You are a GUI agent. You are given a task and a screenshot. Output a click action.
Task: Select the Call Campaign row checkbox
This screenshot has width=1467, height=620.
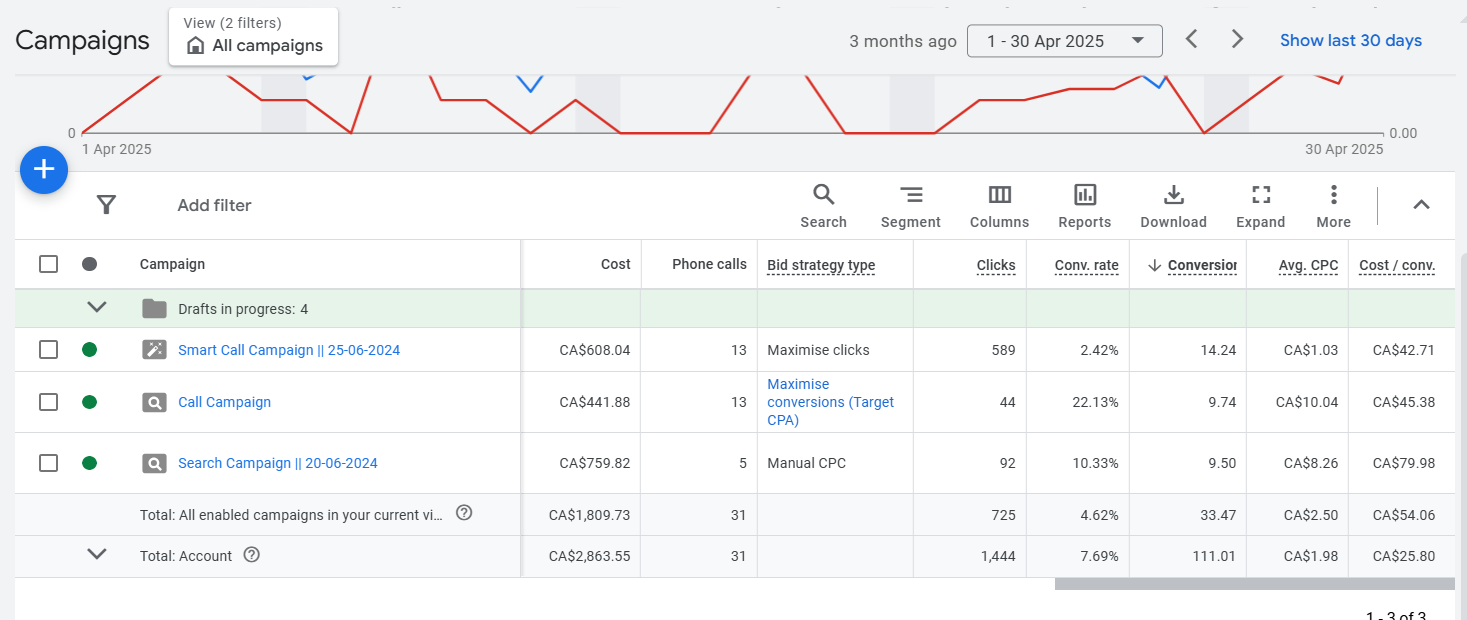click(48, 402)
